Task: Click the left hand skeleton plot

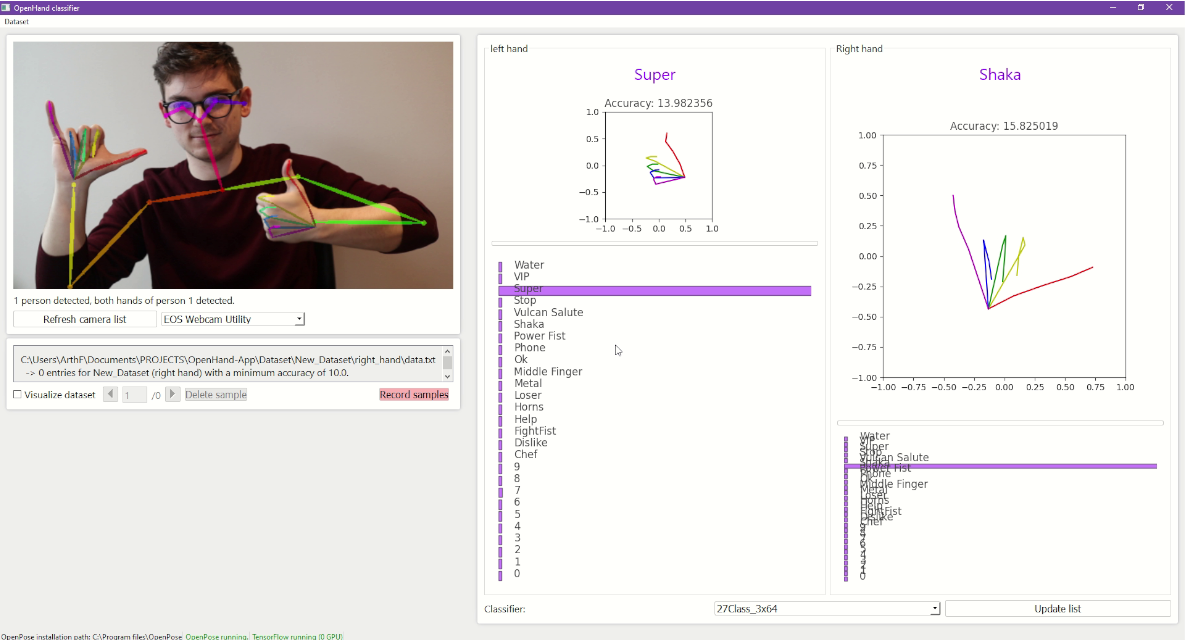Action: [x=658, y=165]
